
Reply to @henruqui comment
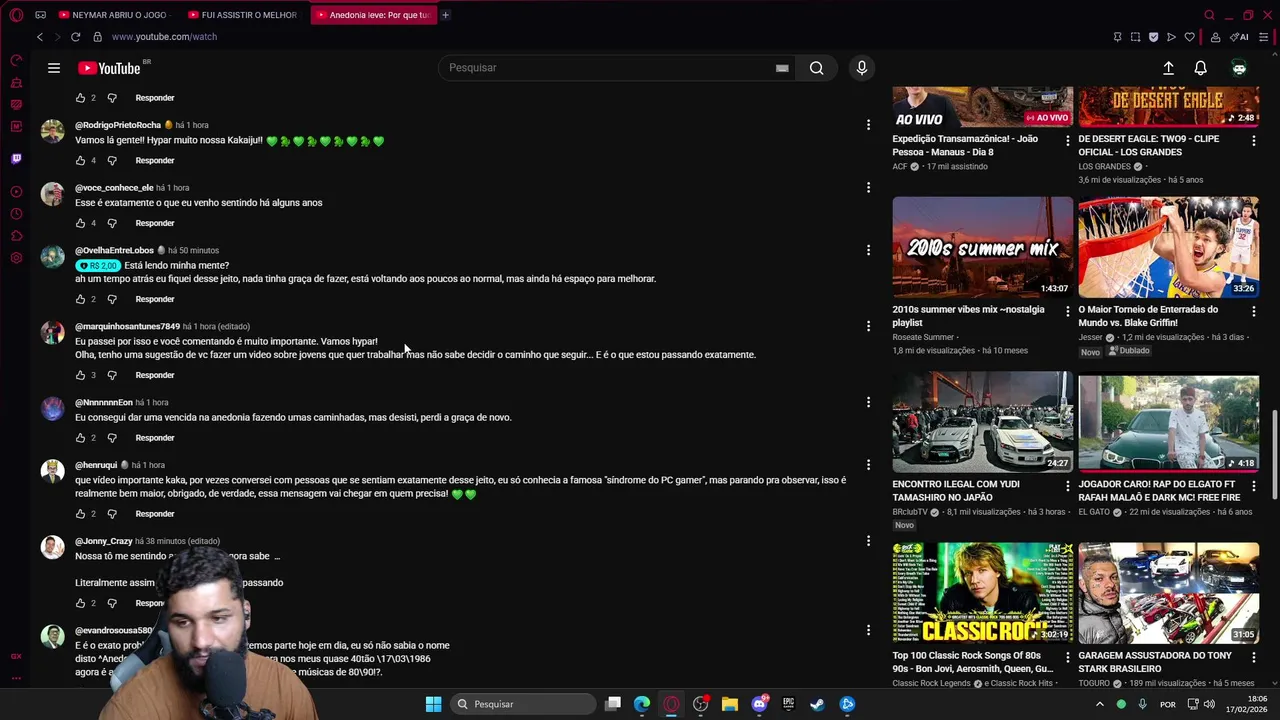click(155, 514)
